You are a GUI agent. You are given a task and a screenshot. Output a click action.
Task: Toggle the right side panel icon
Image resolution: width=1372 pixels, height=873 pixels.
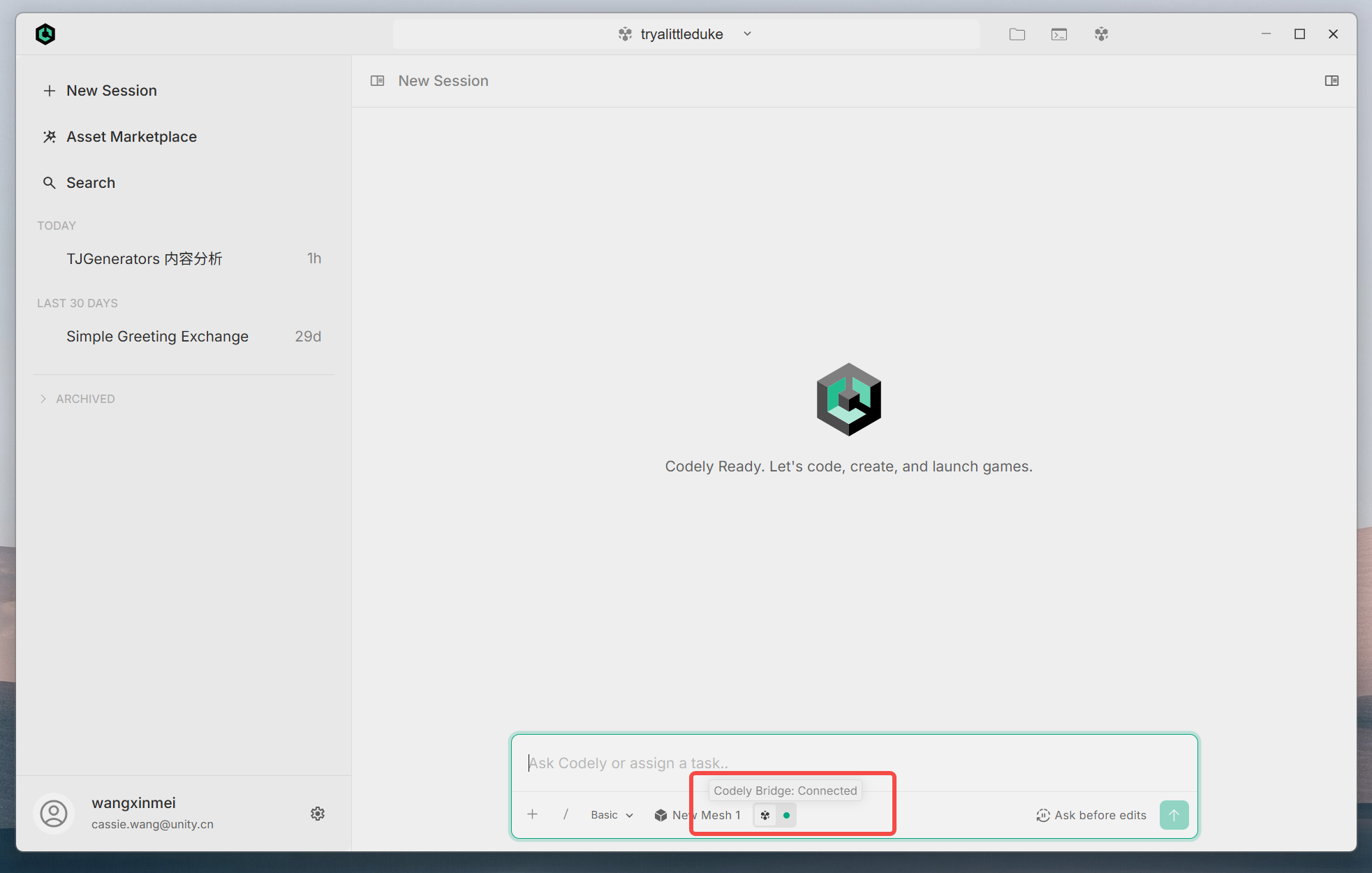click(1332, 81)
